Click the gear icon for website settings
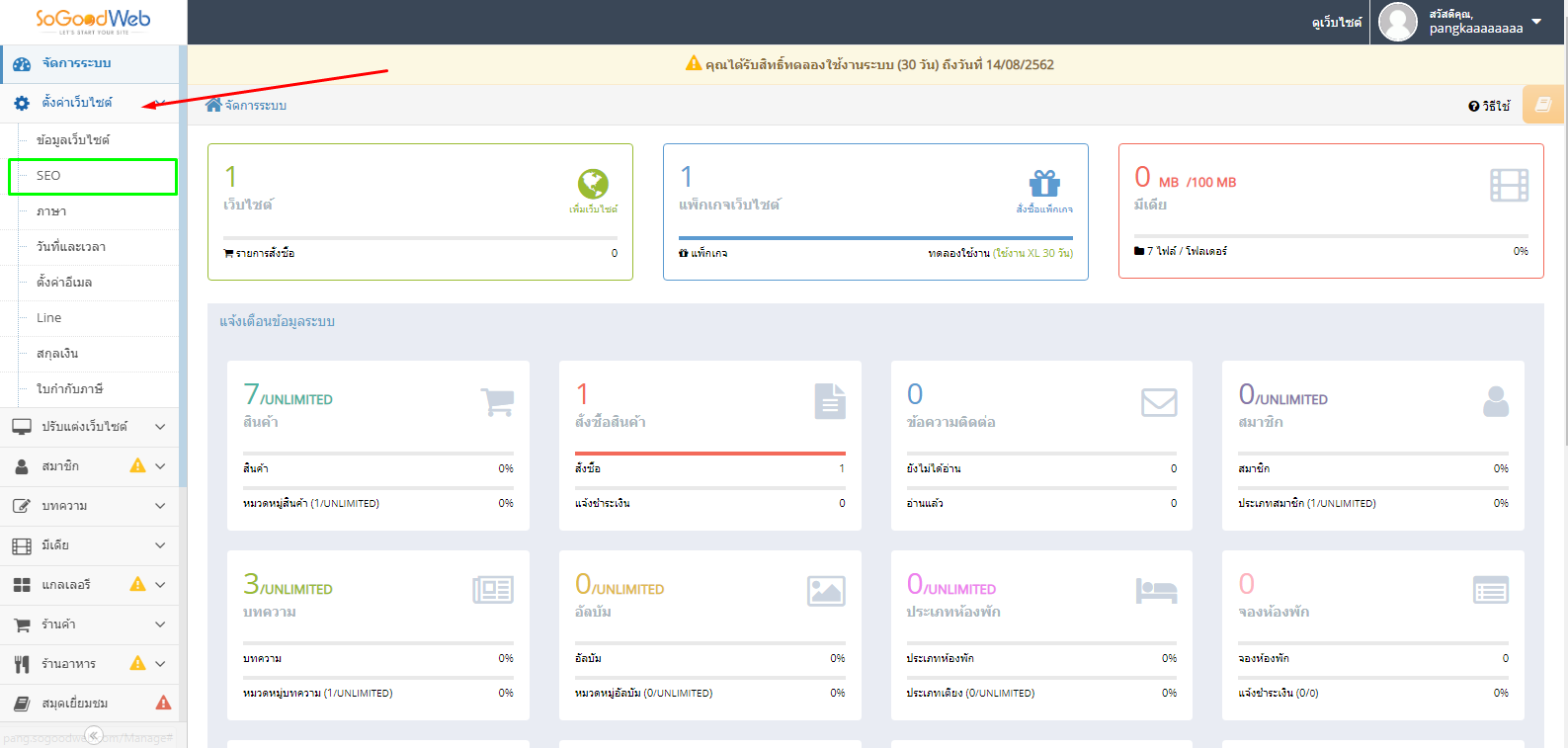 tap(22, 103)
